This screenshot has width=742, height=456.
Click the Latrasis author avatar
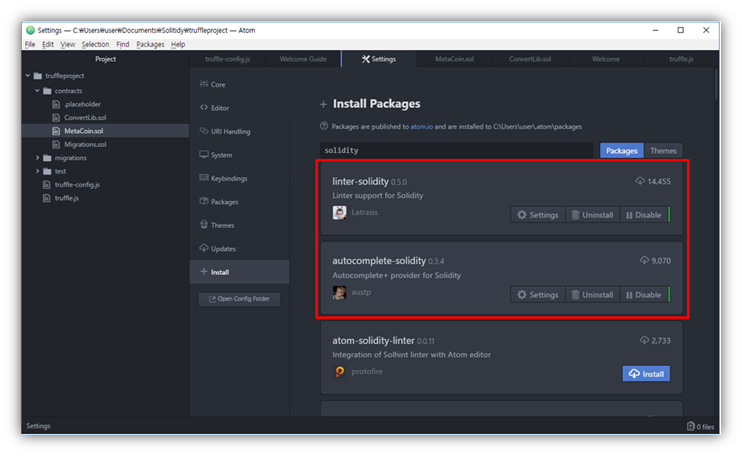[x=339, y=212]
